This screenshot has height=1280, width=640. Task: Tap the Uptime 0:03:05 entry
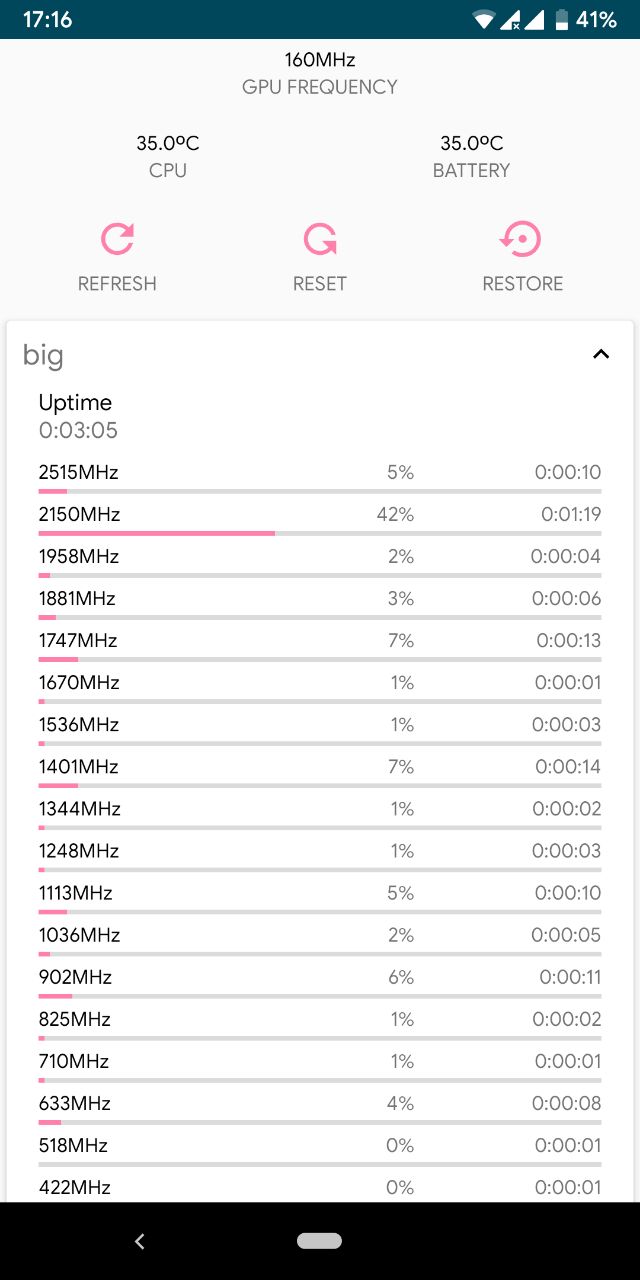(78, 417)
